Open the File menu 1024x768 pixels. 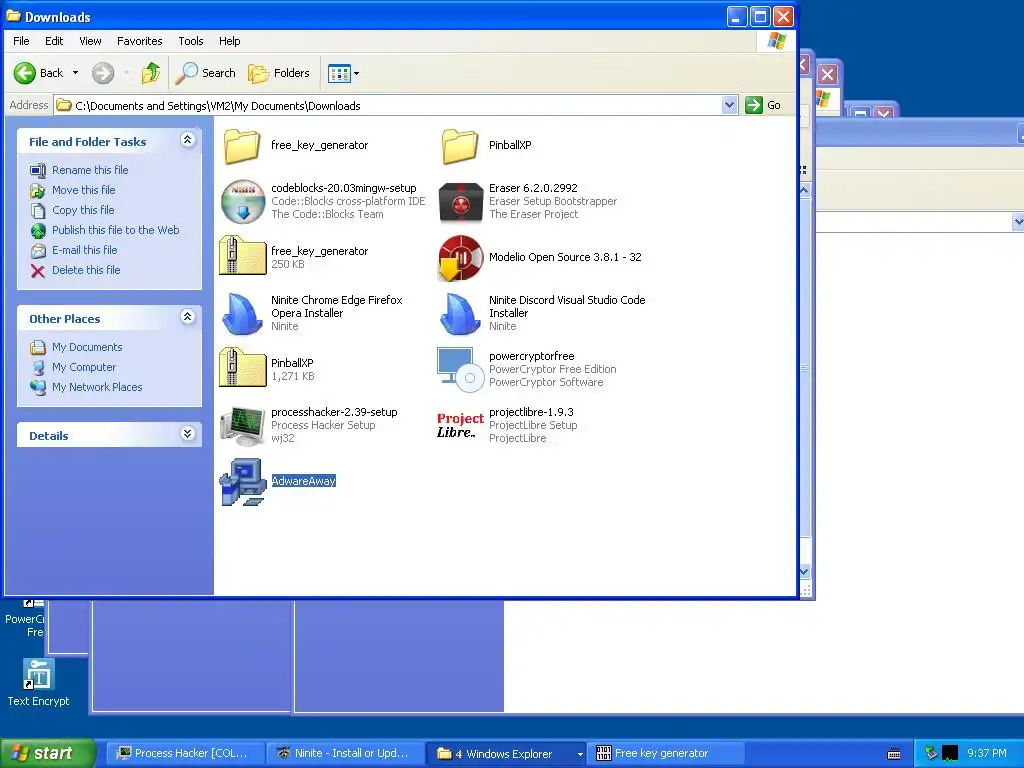(21, 41)
